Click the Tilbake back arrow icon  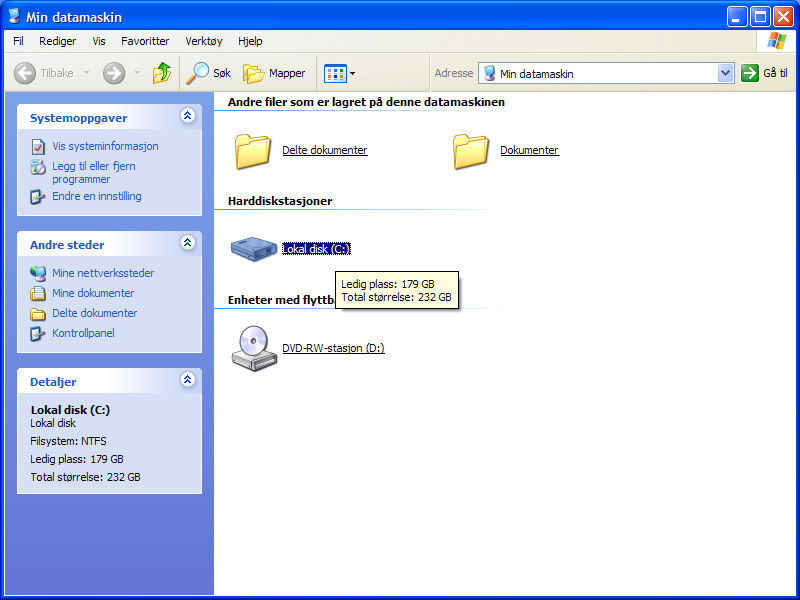pyautogui.click(x=24, y=73)
